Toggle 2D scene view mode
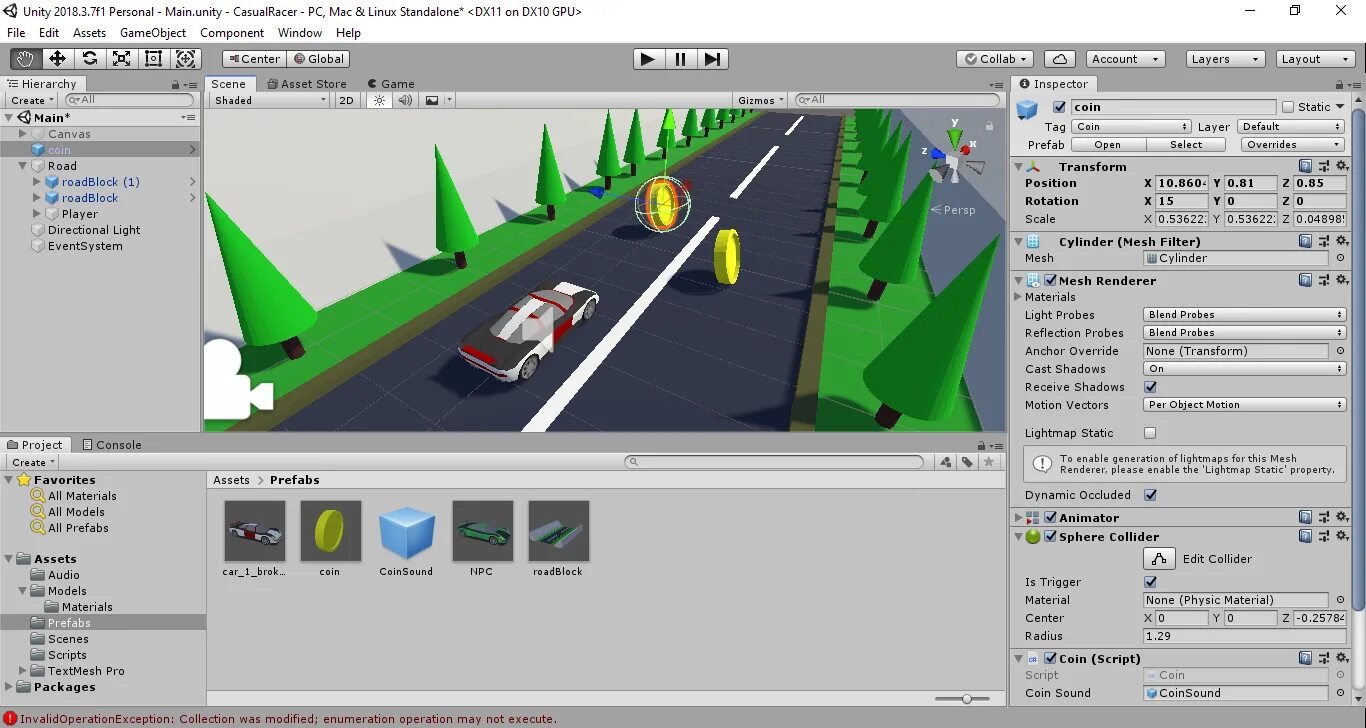 tap(346, 100)
